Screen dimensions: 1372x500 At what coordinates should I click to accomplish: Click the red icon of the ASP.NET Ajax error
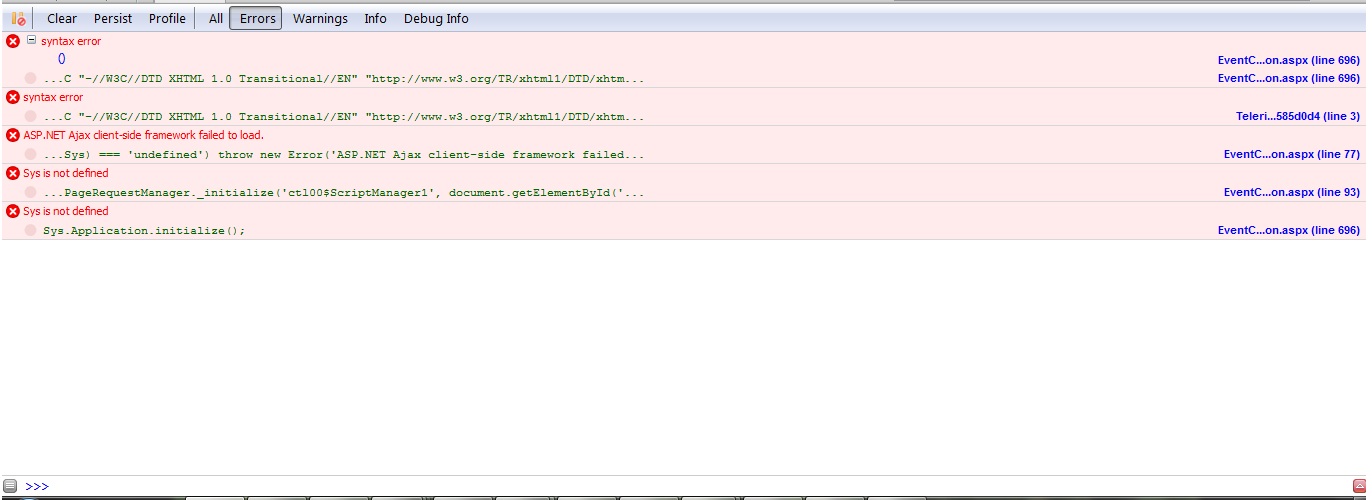pyautogui.click(x=13, y=135)
